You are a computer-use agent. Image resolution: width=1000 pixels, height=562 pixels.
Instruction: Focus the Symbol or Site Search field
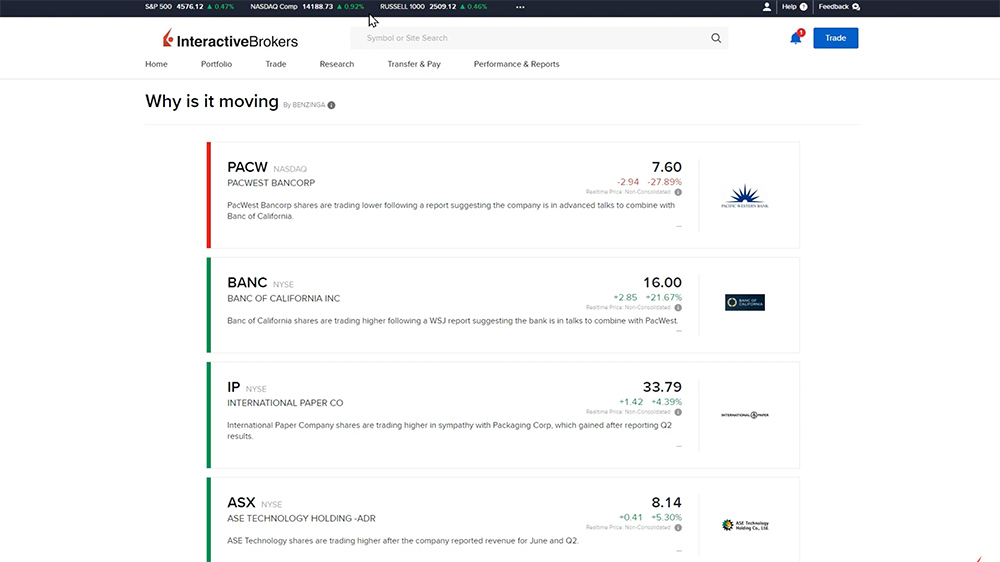(539, 38)
